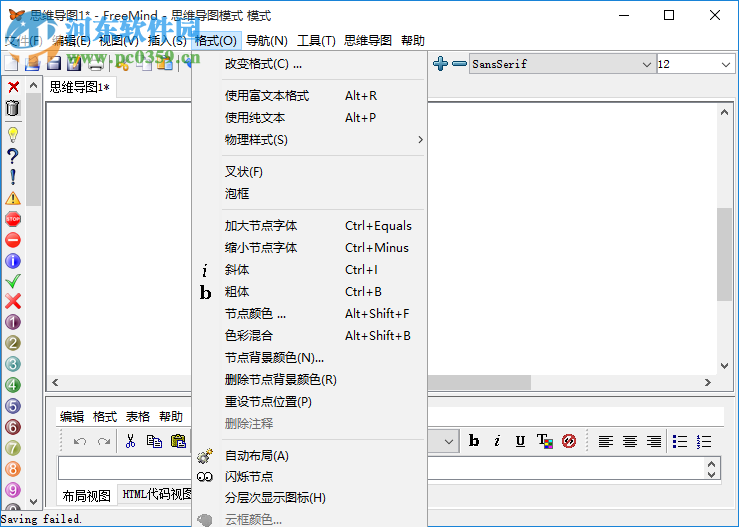The width and height of the screenshot is (739, 527).
Task: Align note text right
Action: tap(654, 441)
